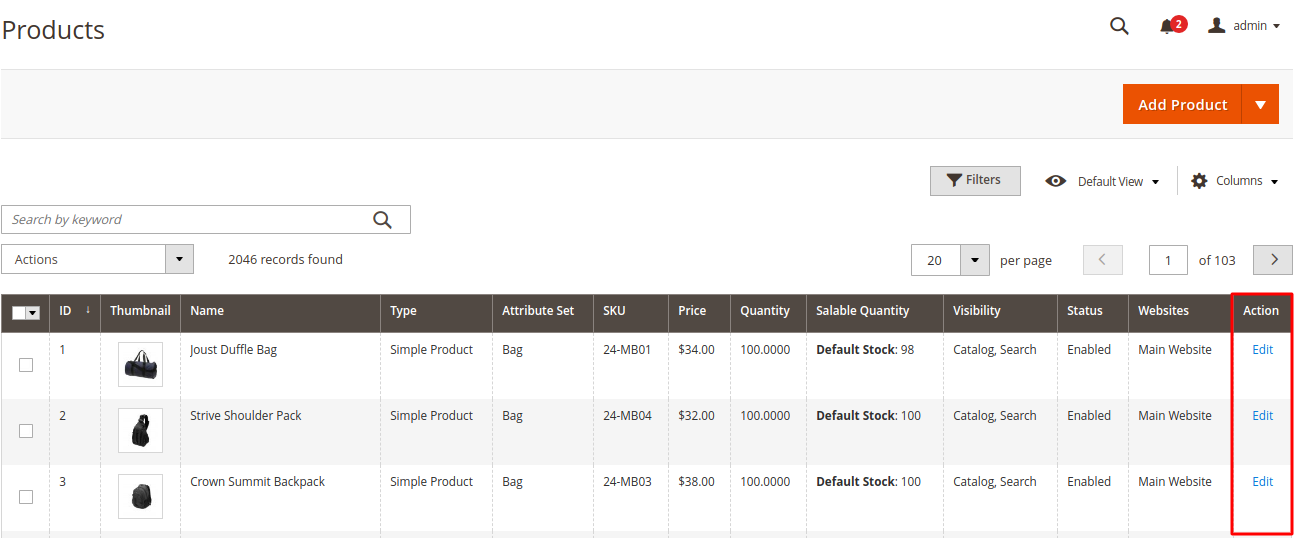
Task: Sort by the ID column header
Action: (x=74, y=311)
